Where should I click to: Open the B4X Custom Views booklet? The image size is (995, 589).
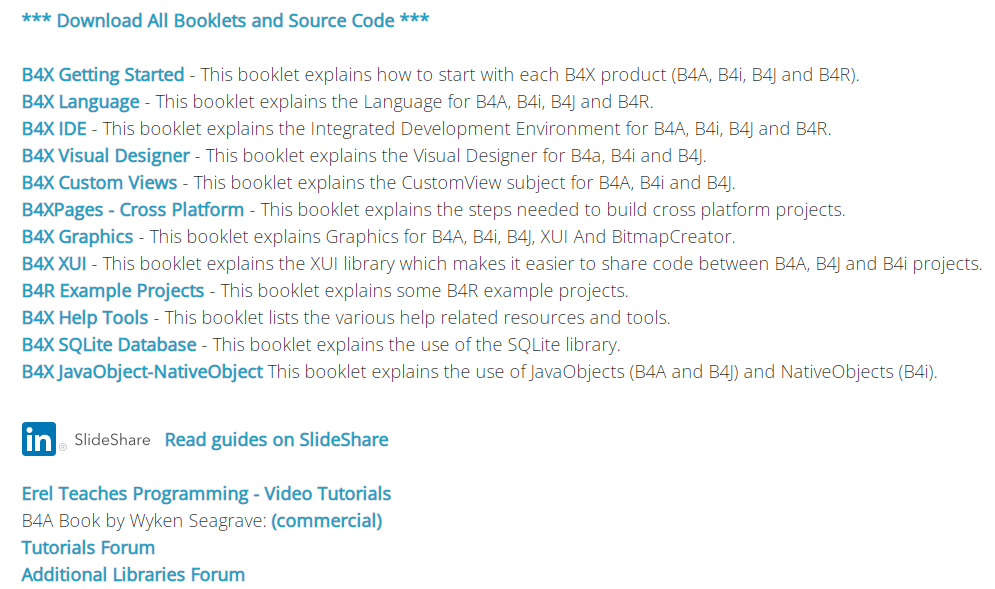click(99, 182)
